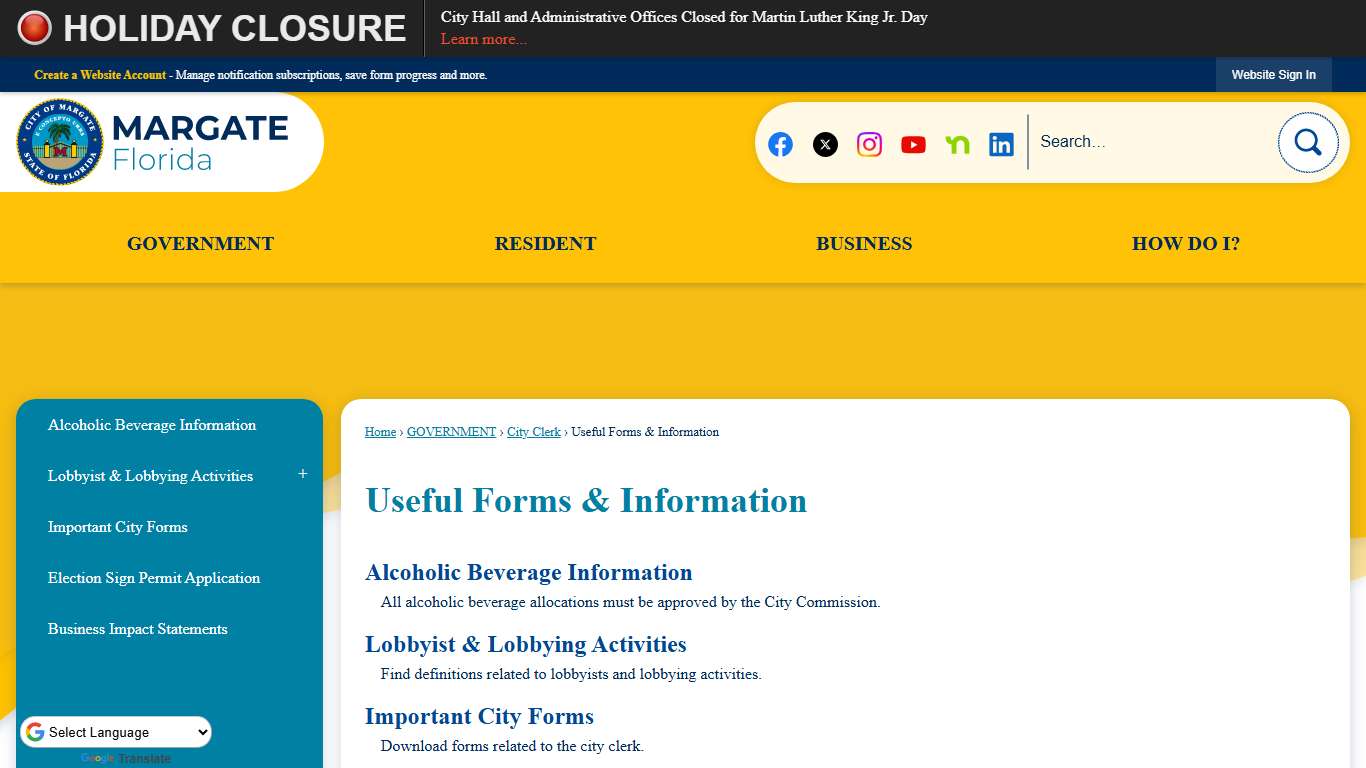Screen dimensions: 1366x768
Task: Open the LinkedIn page icon
Action: pos(1001,144)
